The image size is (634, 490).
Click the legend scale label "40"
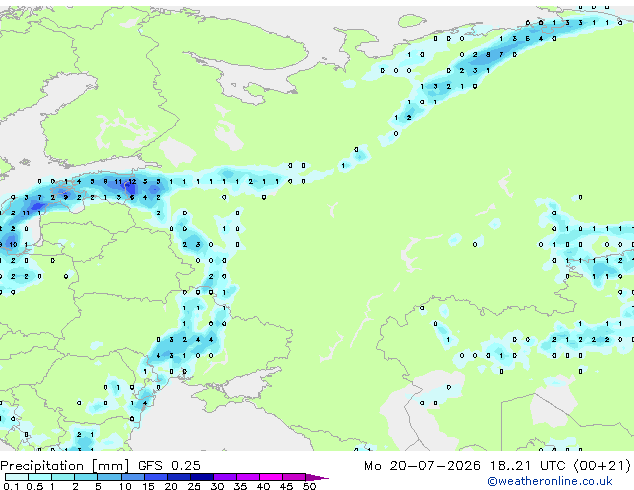(x=264, y=486)
